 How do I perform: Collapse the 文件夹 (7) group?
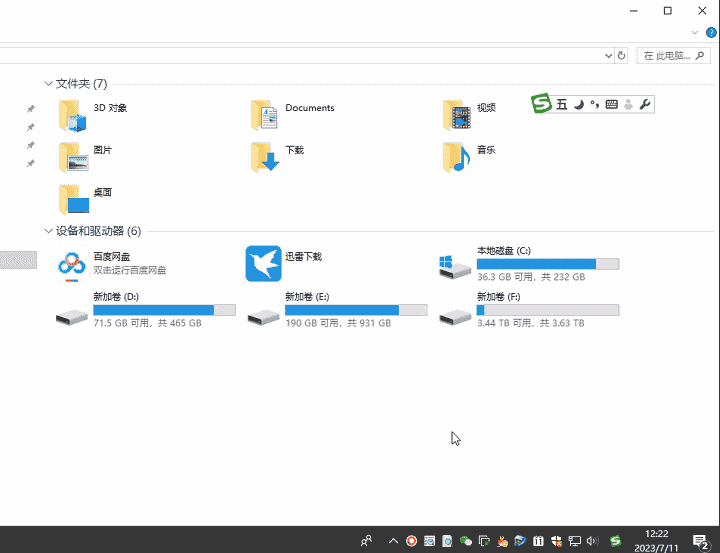coord(48,84)
